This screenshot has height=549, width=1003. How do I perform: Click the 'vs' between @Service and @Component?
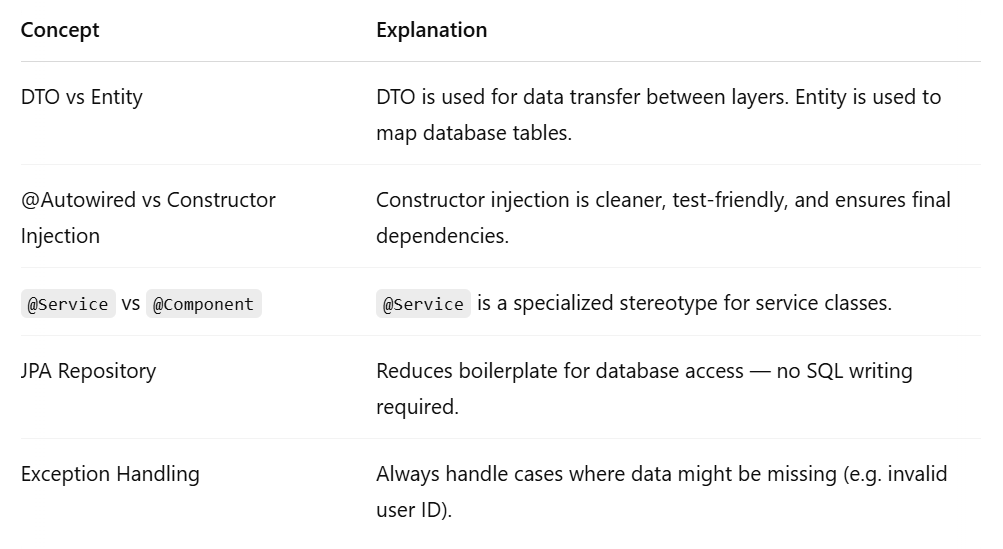click(130, 303)
